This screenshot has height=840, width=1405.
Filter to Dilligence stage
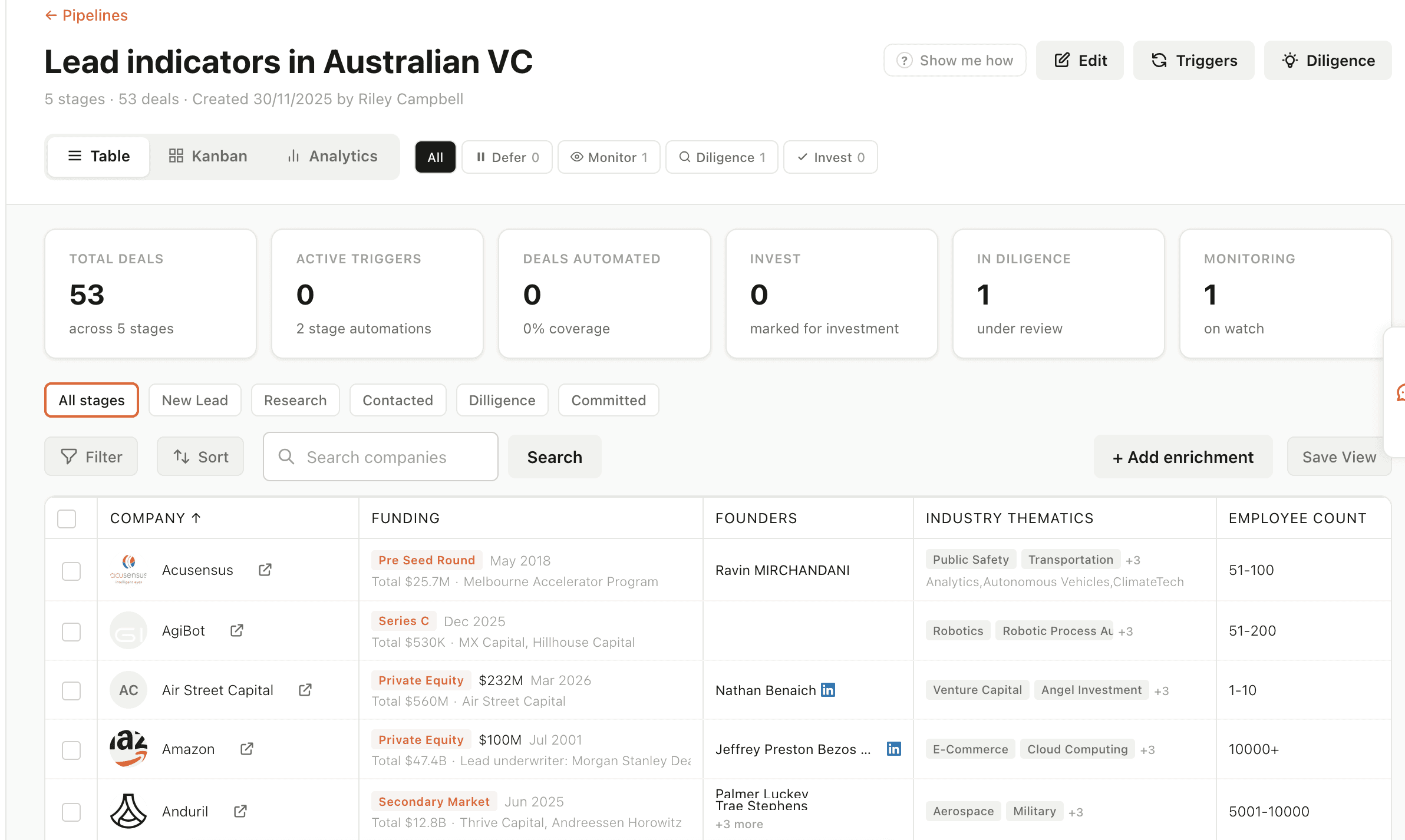pyautogui.click(x=502, y=400)
